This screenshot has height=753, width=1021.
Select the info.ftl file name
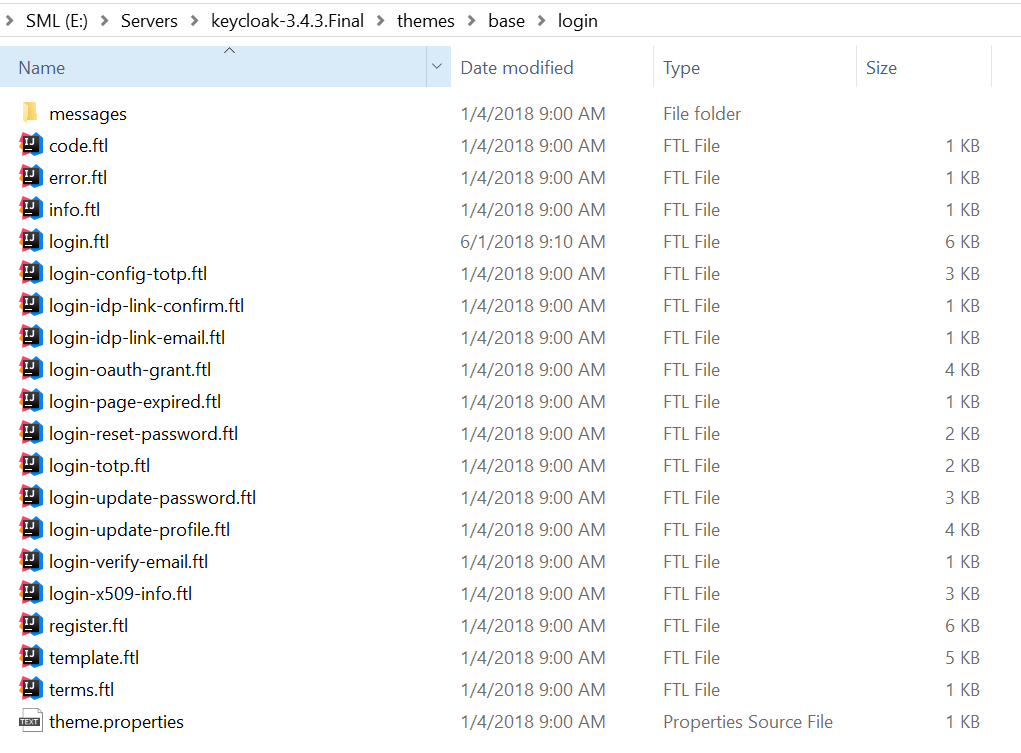[x=74, y=210]
